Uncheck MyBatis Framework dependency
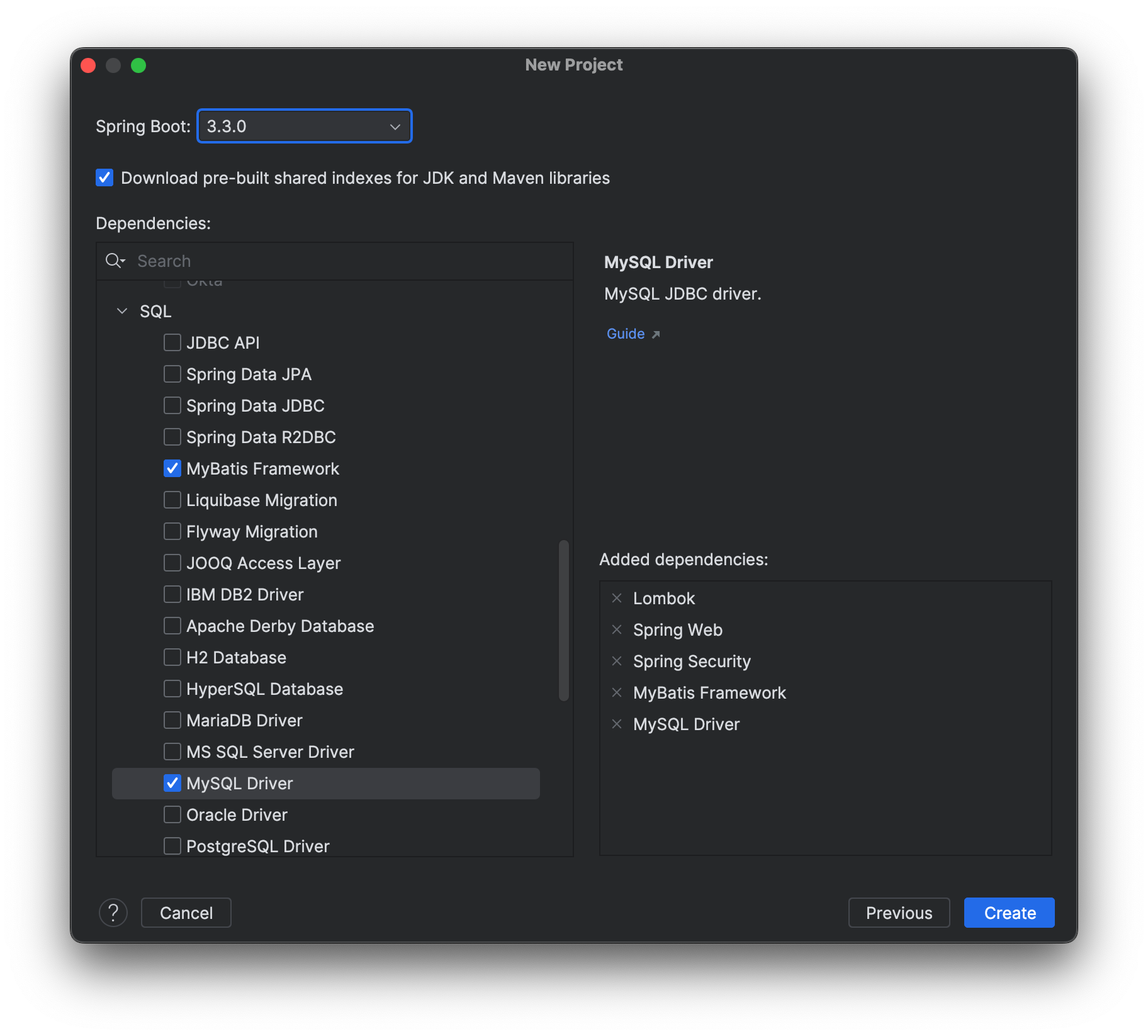 point(172,468)
